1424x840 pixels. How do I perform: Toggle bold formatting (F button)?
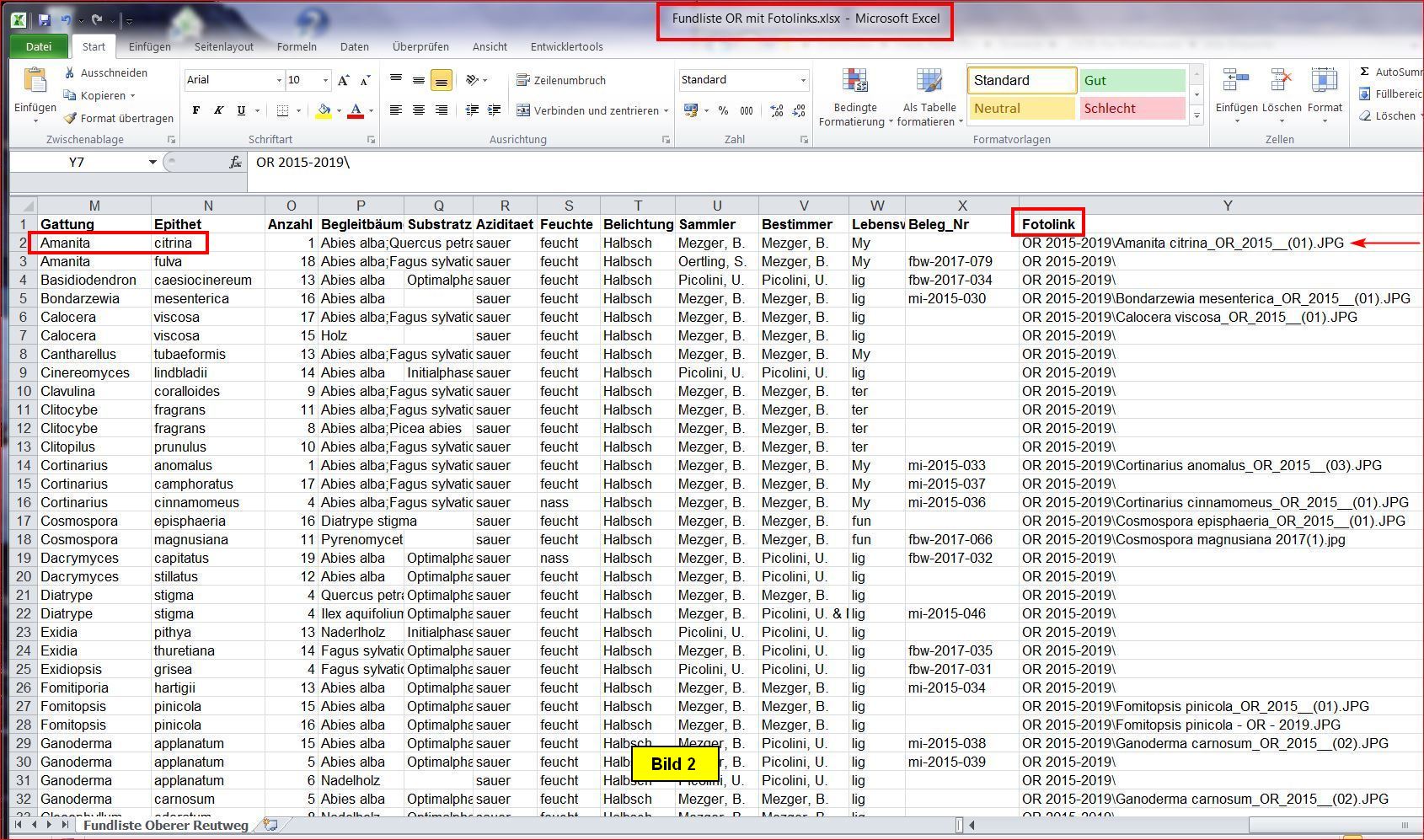click(x=196, y=110)
